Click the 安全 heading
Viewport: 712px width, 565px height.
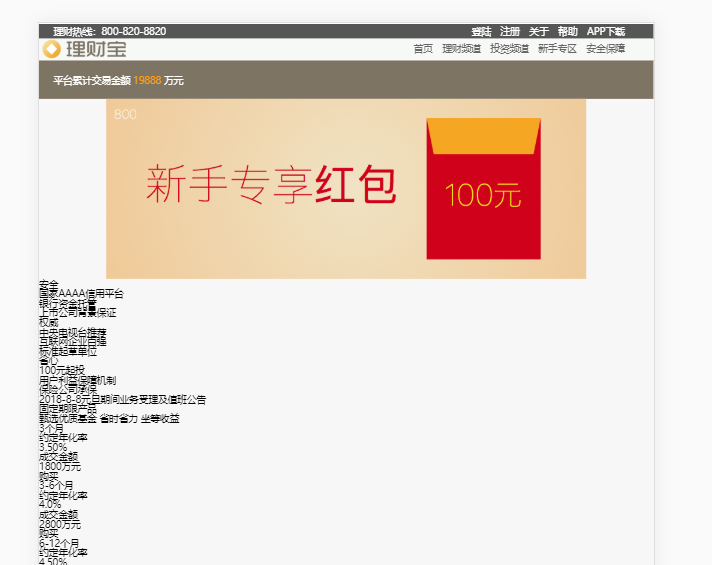click(49, 284)
